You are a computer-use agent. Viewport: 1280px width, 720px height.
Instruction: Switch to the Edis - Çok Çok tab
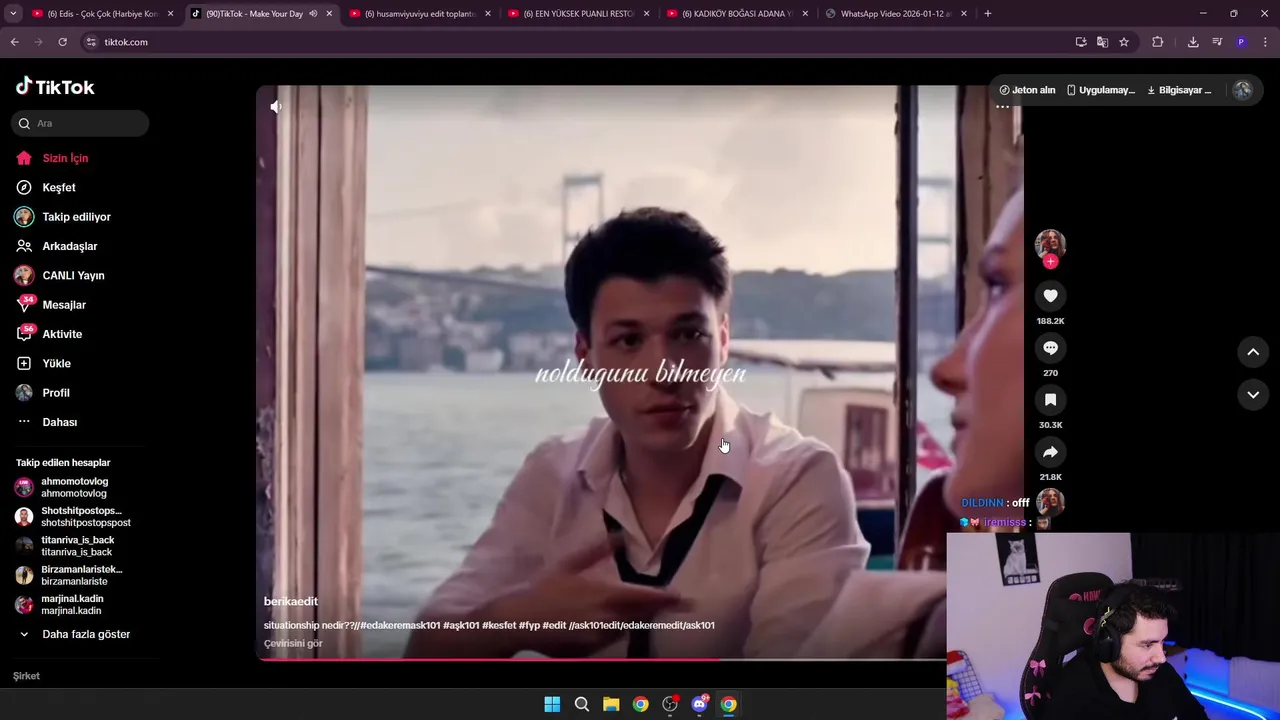103,14
